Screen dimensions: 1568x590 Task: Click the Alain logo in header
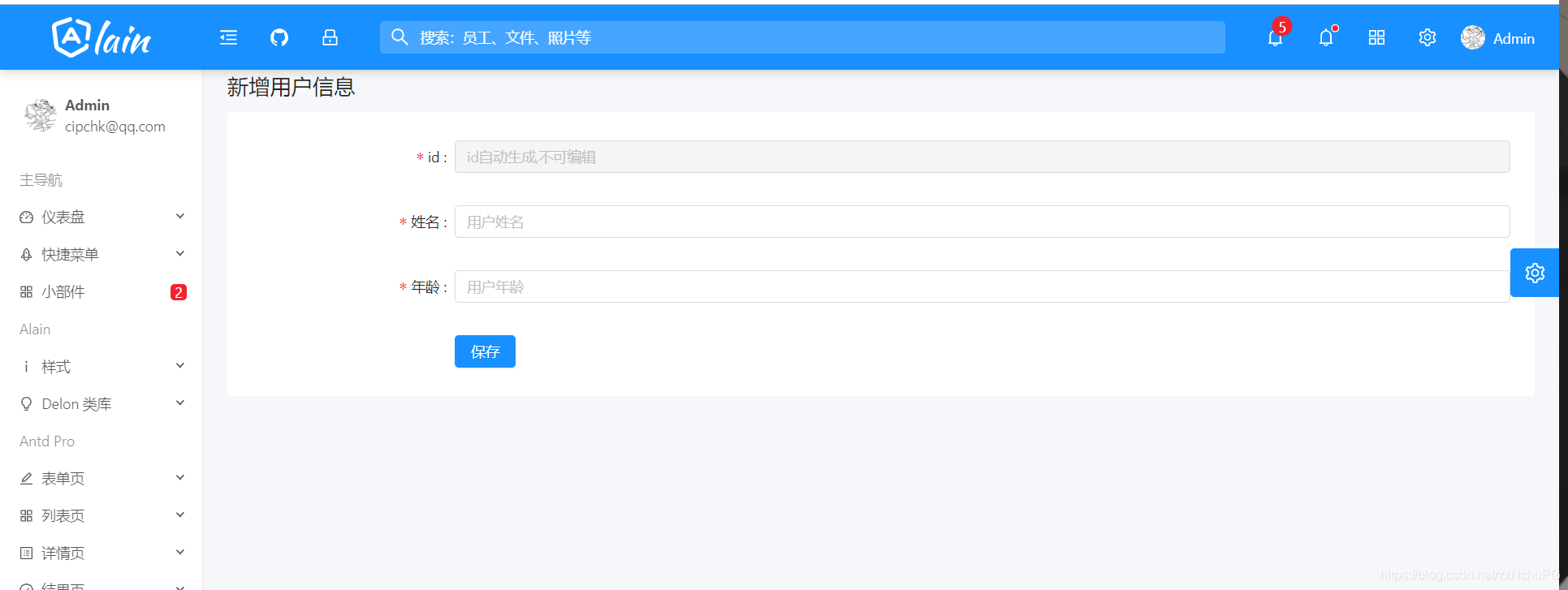(x=102, y=38)
